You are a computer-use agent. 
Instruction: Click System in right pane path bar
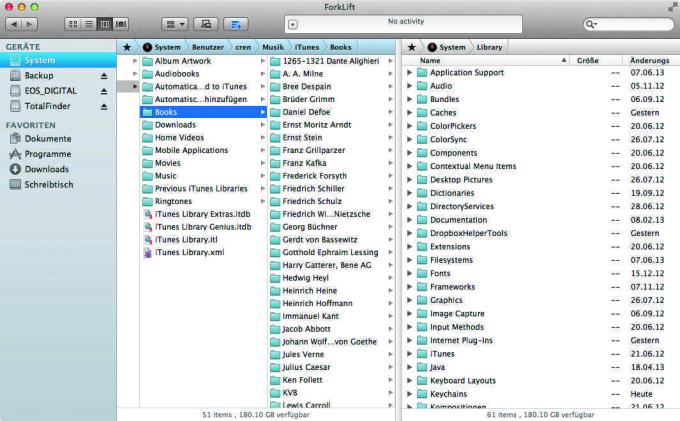pos(446,47)
